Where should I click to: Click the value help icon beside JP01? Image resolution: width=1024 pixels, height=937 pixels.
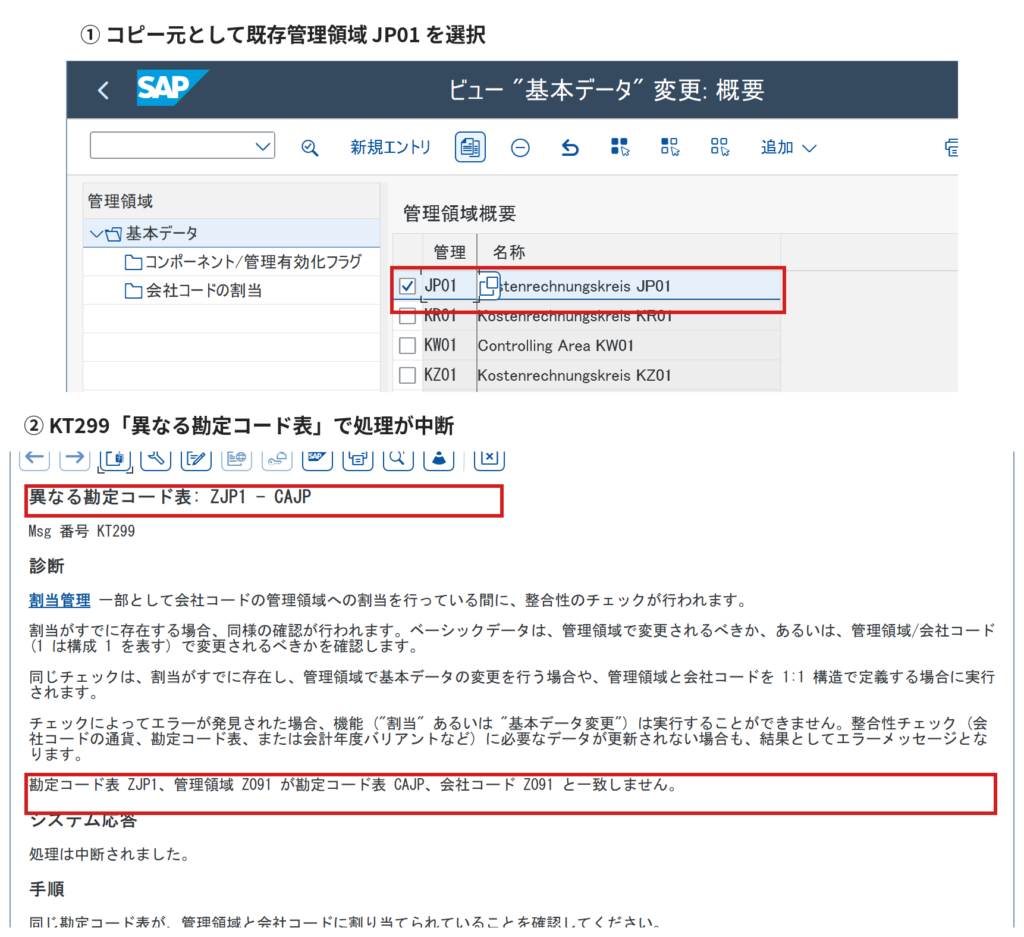(x=489, y=286)
